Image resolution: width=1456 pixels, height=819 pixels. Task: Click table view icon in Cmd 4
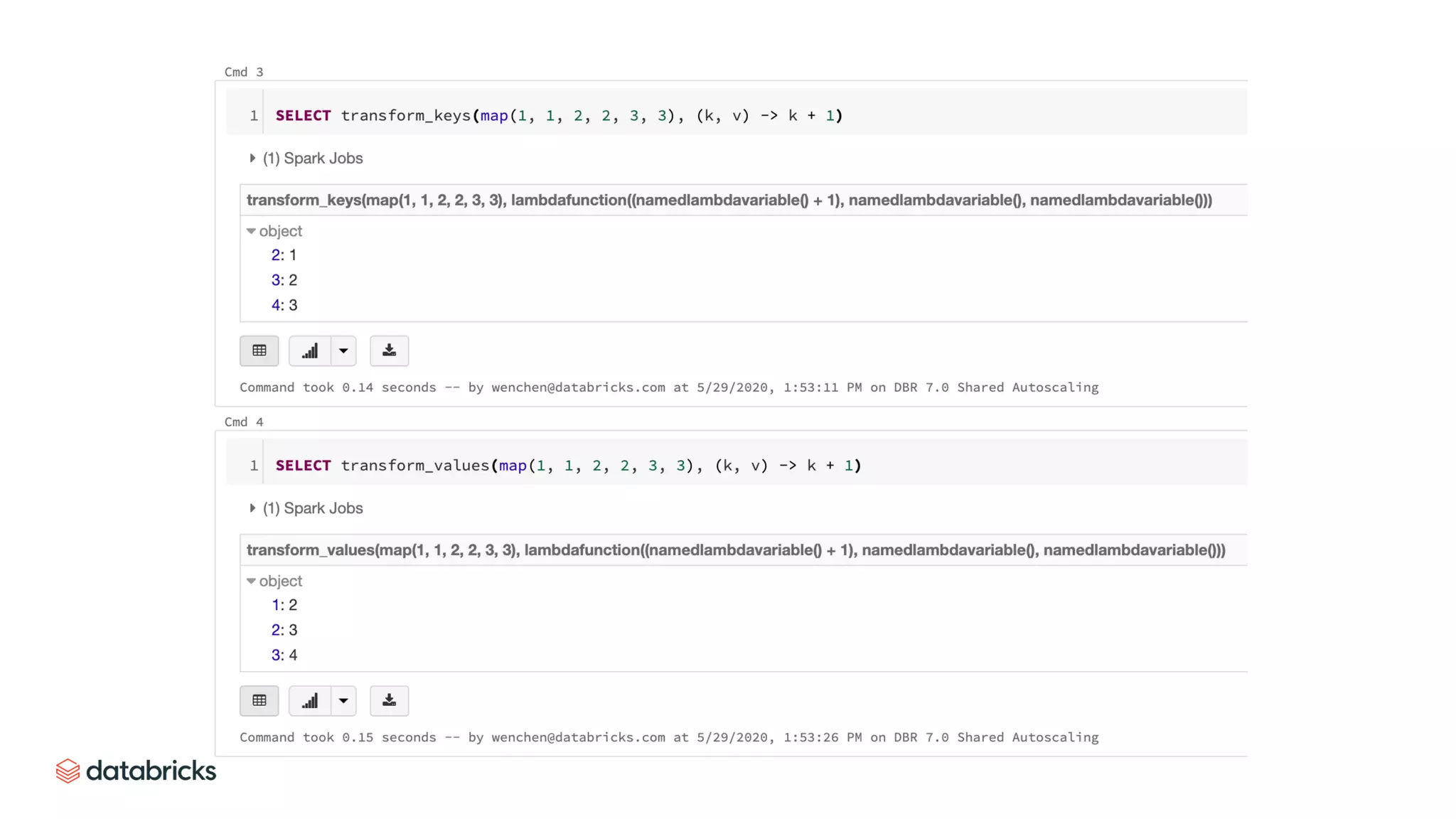259,700
